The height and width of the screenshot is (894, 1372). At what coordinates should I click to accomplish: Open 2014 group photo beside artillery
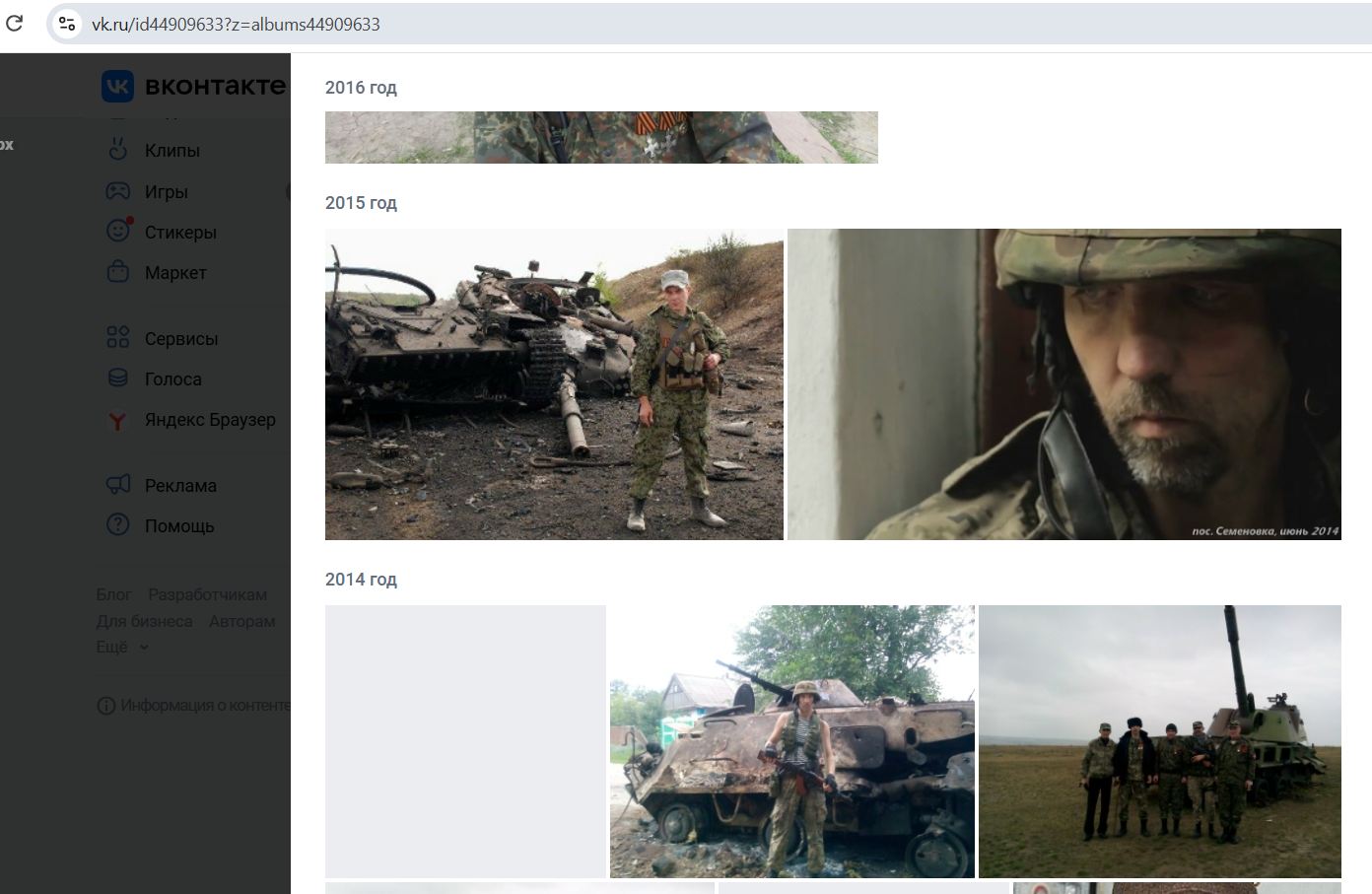pos(1160,741)
